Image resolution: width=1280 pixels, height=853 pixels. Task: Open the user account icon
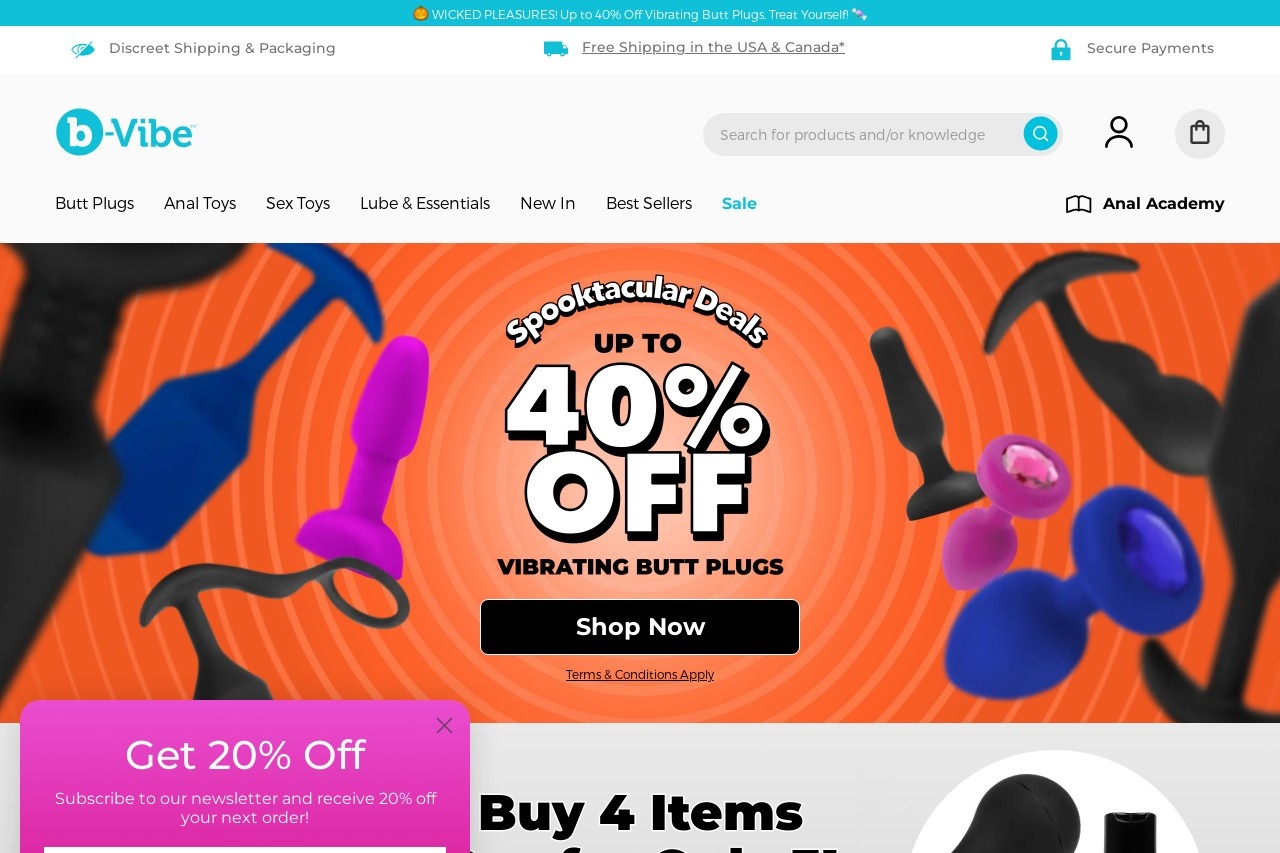(x=1119, y=133)
